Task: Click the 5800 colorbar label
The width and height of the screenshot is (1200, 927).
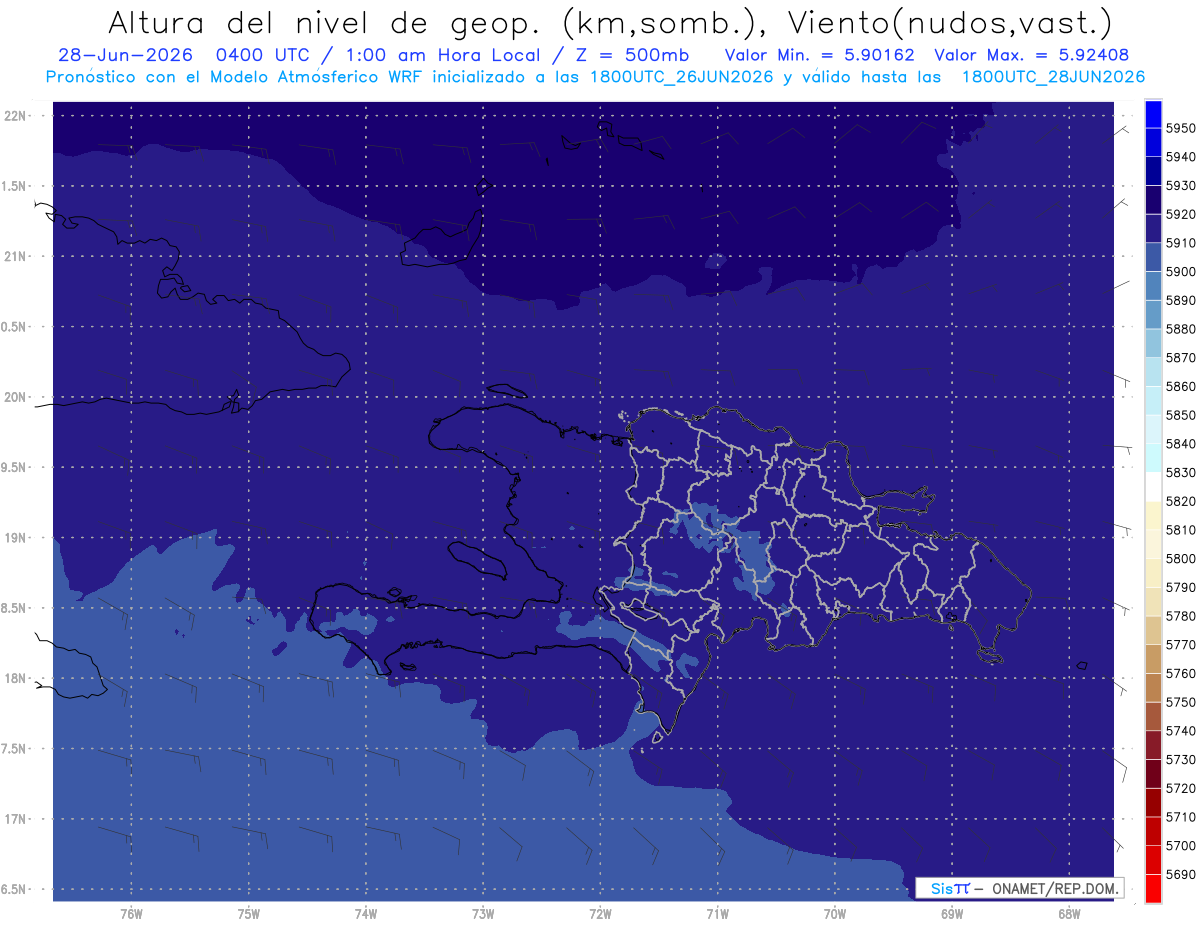Action: click(1180, 558)
